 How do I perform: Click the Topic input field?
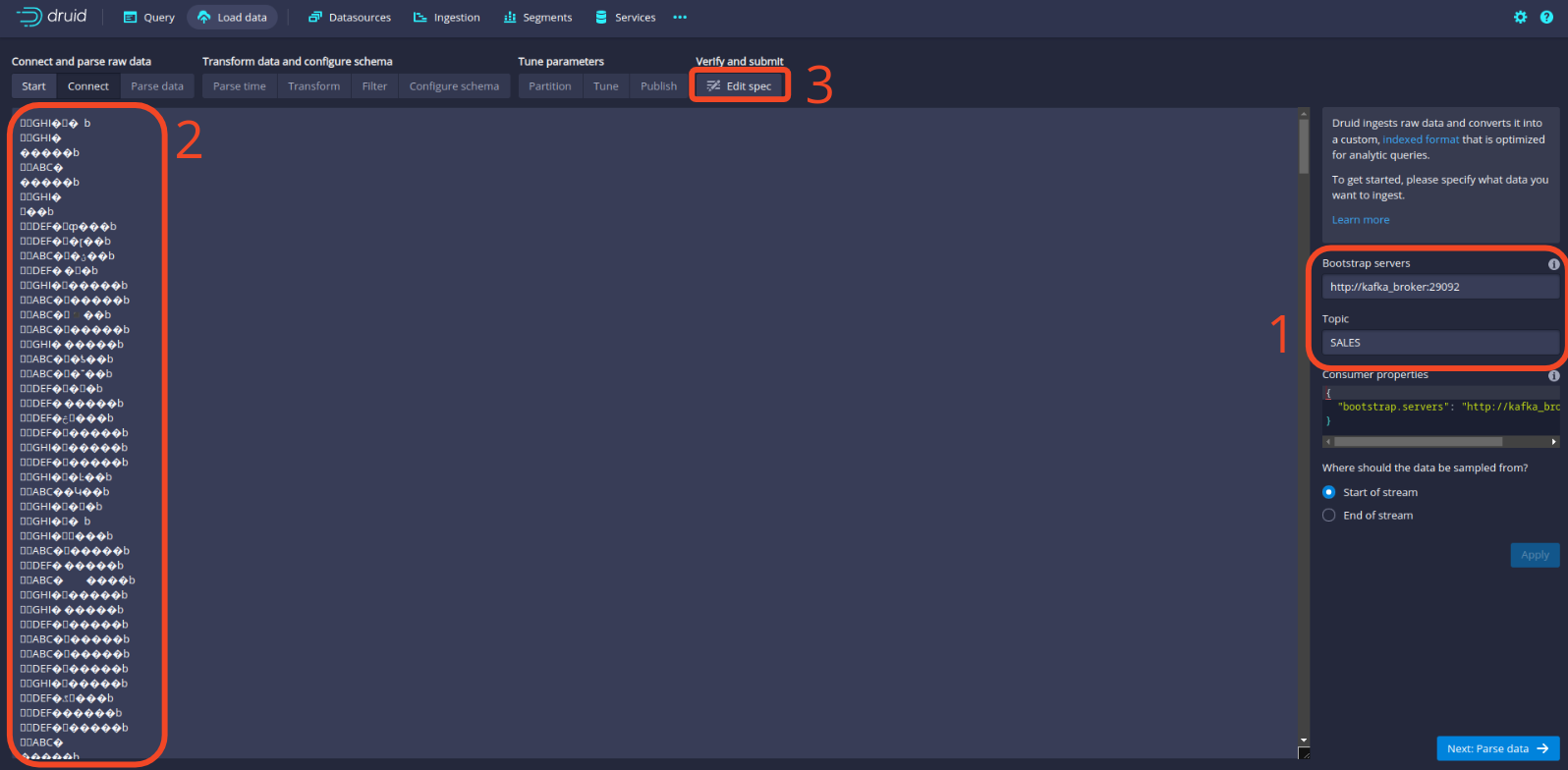pyautogui.click(x=1439, y=343)
